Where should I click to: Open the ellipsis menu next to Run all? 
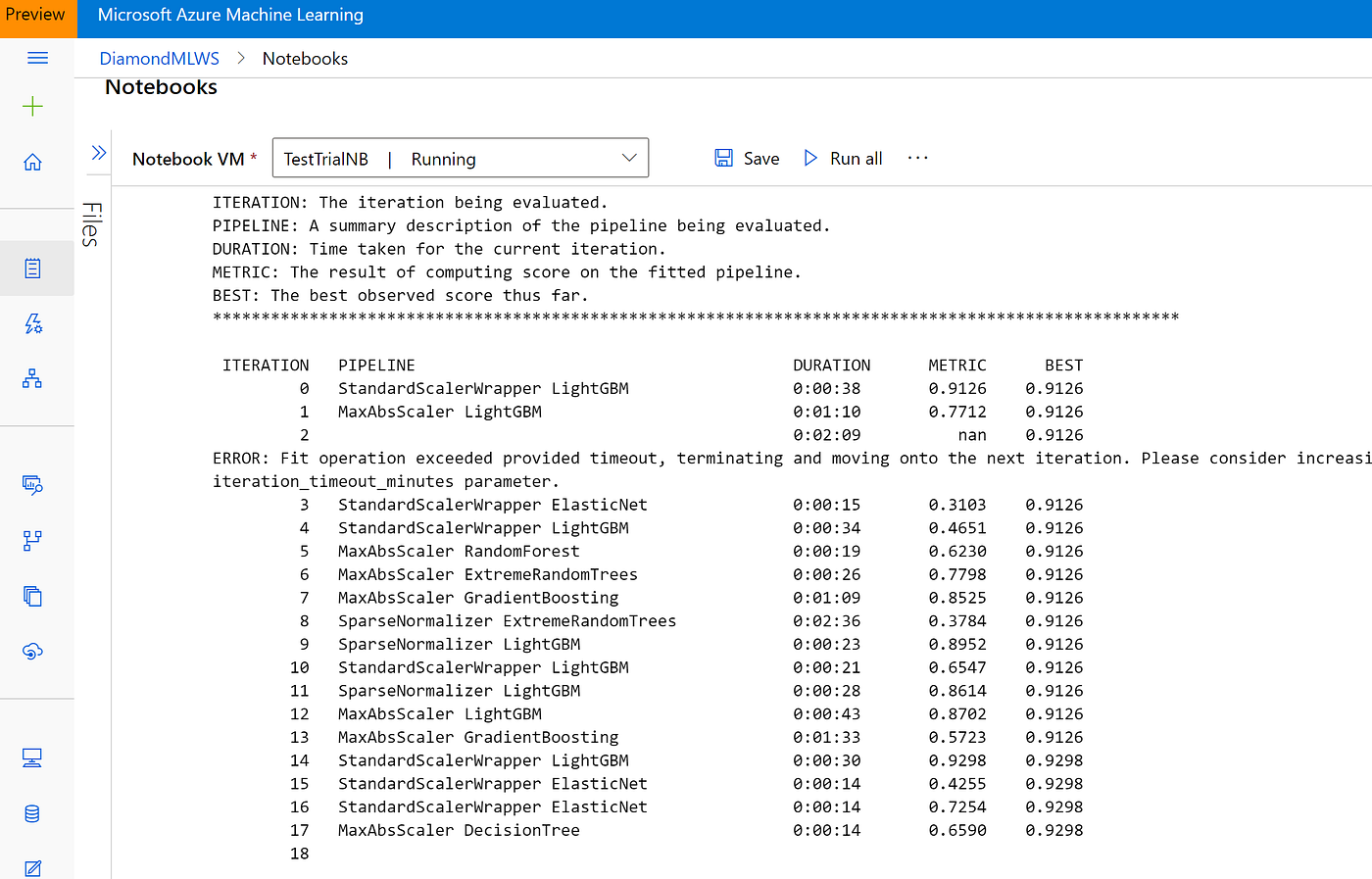pyautogui.click(x=917, y=157)
